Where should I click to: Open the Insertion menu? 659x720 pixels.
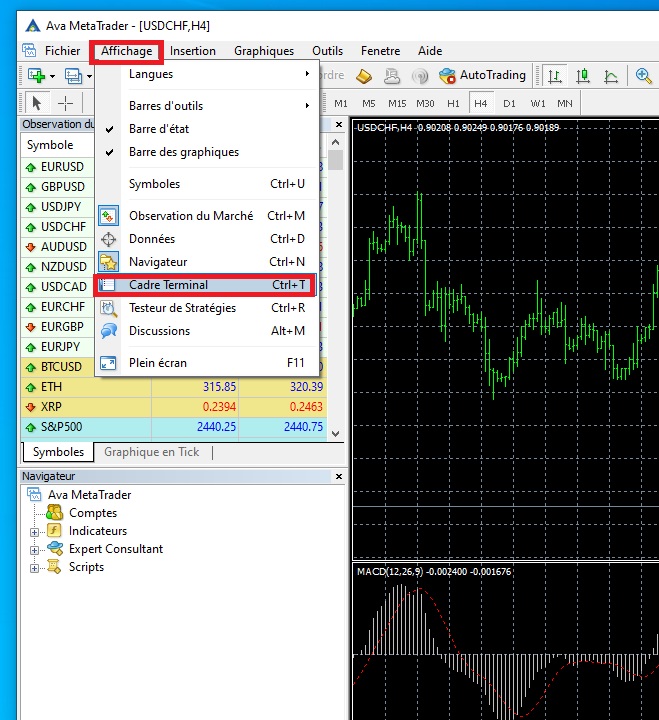point(193,51)
